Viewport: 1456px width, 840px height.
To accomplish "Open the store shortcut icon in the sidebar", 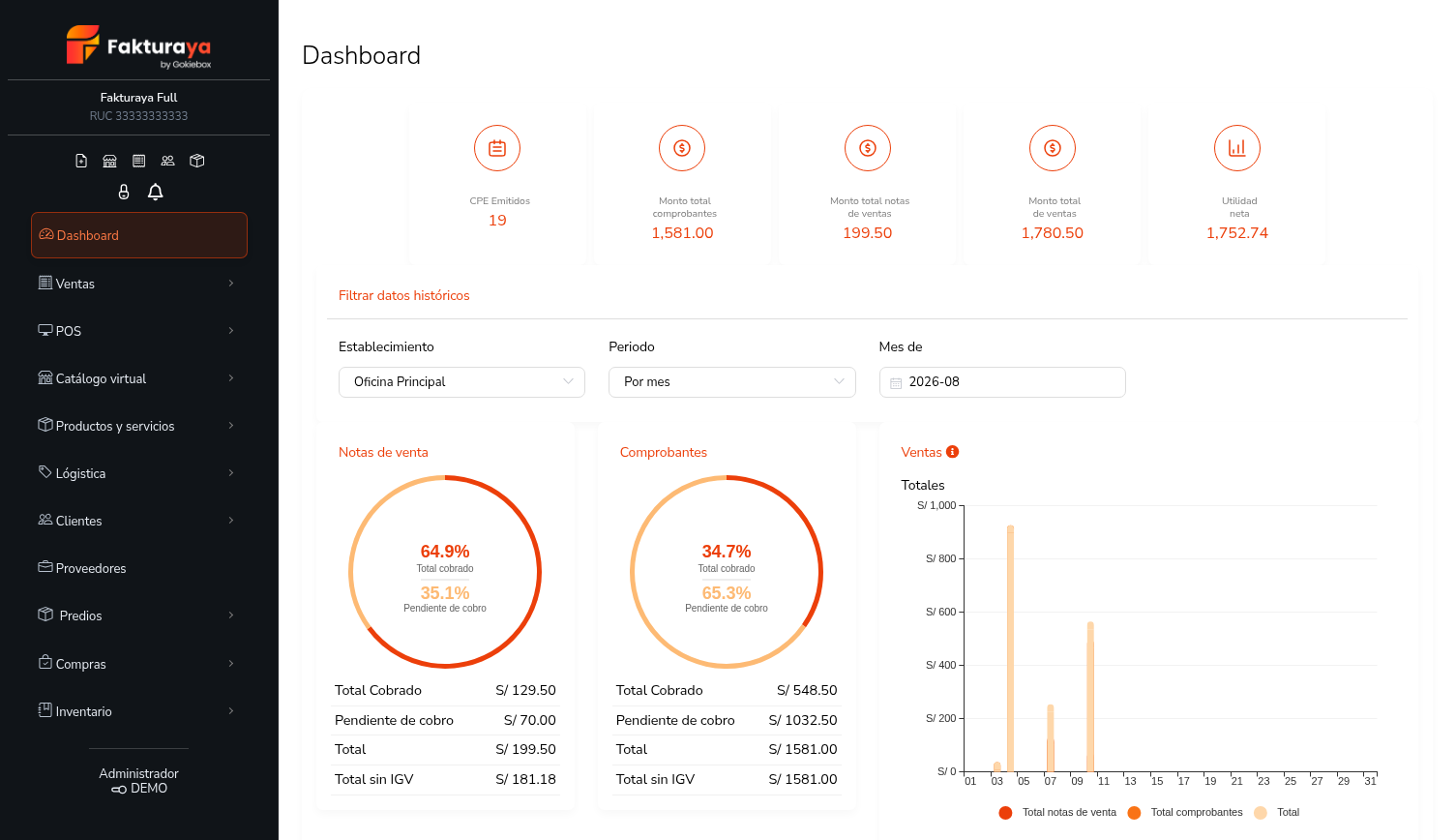I will 110,161.
